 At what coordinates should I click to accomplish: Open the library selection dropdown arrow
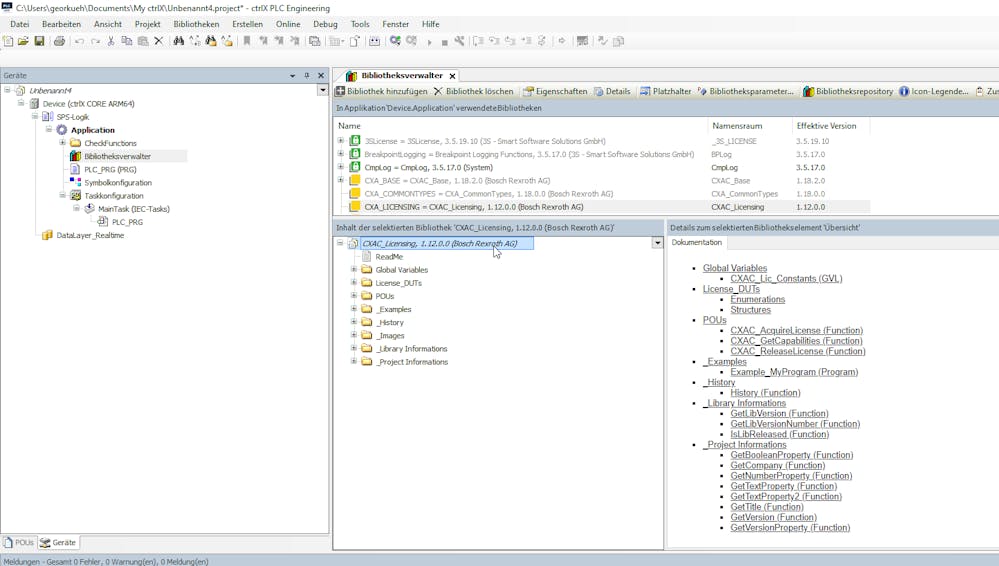coord(657,243)
